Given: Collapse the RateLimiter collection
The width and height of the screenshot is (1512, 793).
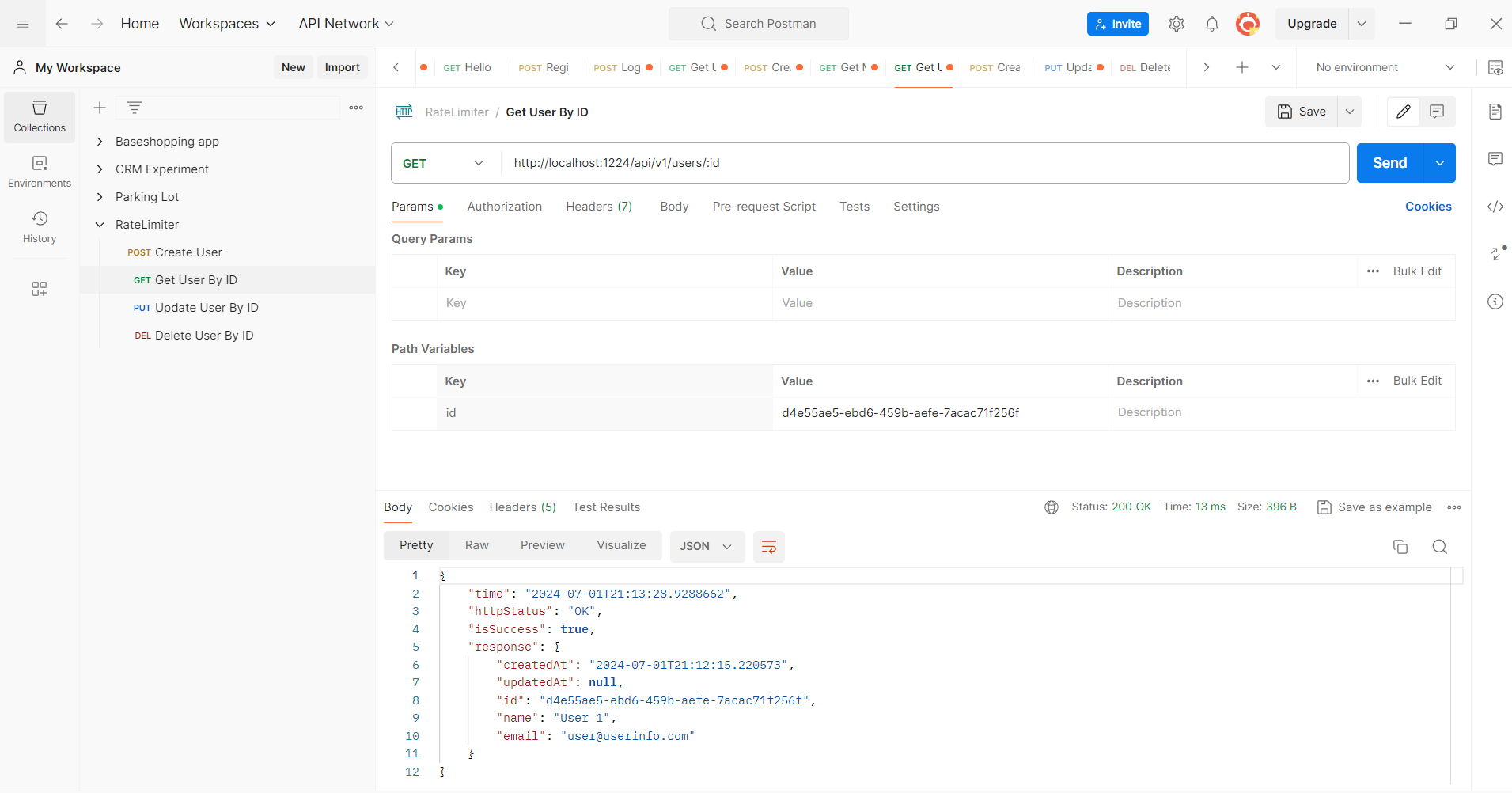Looking at the screenshot, I should (x=100, y=225).
